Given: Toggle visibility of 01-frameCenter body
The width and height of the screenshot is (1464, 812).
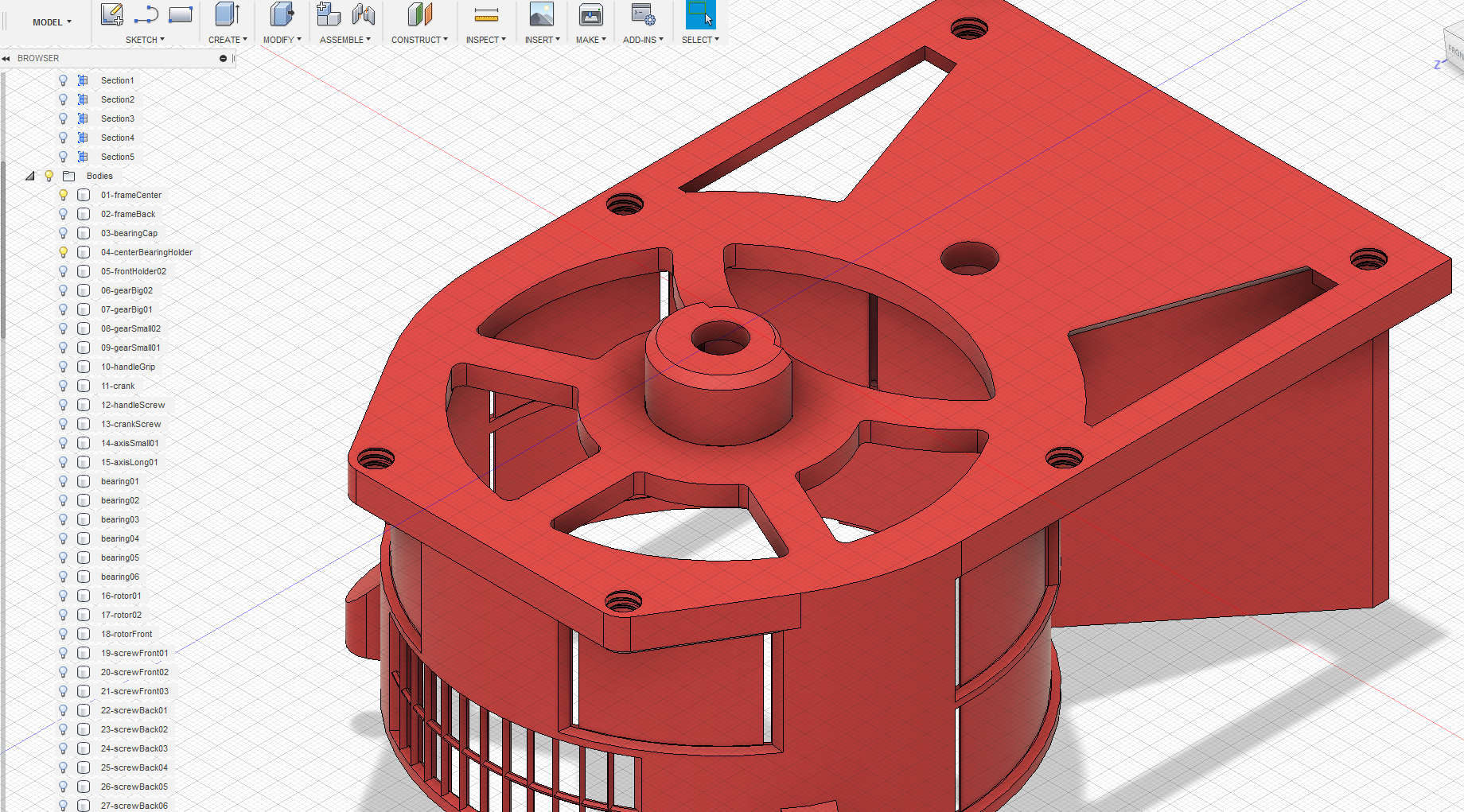Looking at the screenshot, I should point(64,195).
